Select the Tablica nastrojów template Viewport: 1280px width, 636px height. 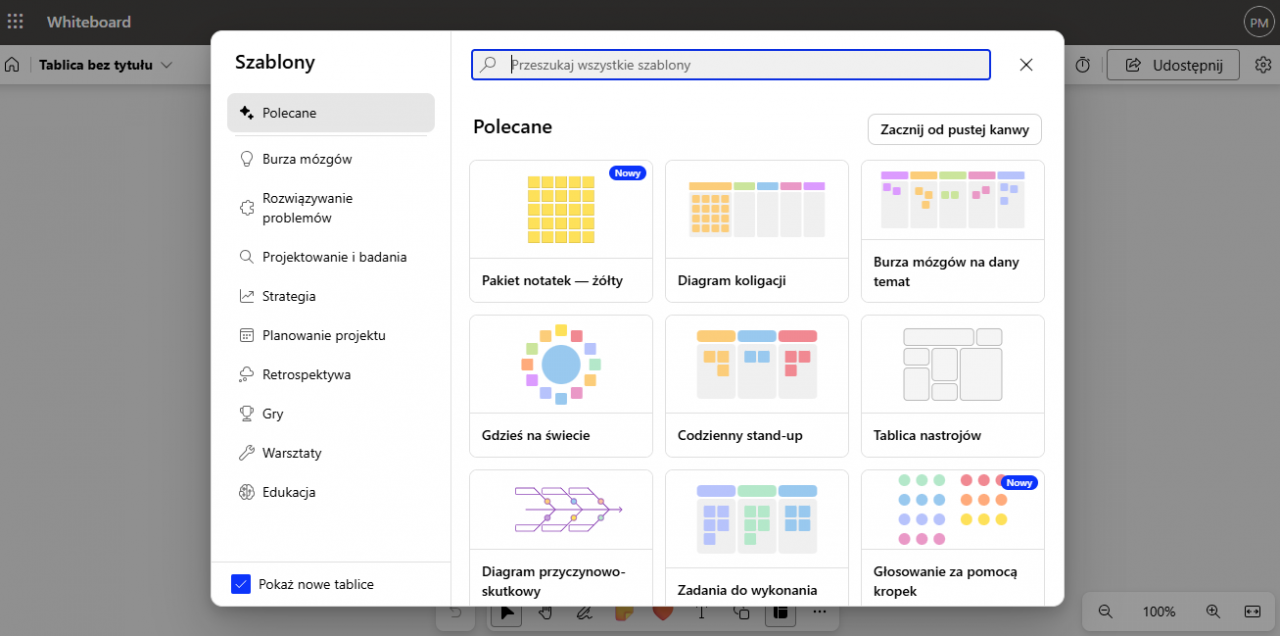[952, 386]
